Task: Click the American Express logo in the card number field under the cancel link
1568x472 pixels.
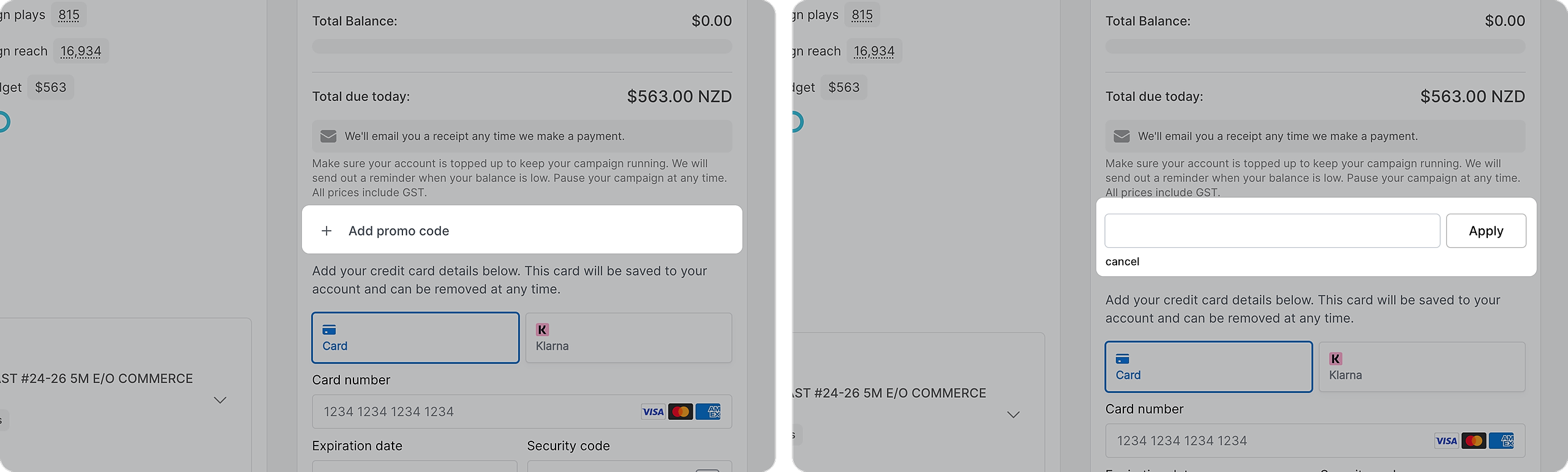Action: [1501, 441]
